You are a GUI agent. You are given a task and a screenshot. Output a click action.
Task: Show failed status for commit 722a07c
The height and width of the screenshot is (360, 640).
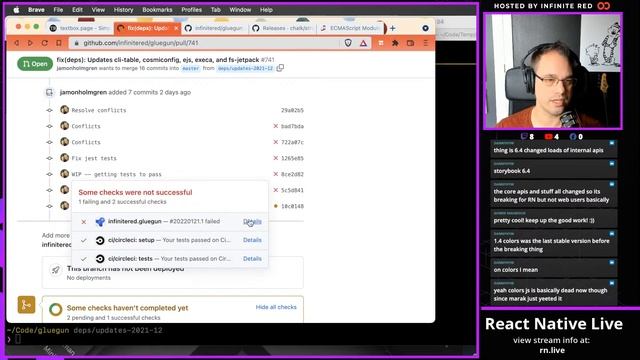coord(276,142)
